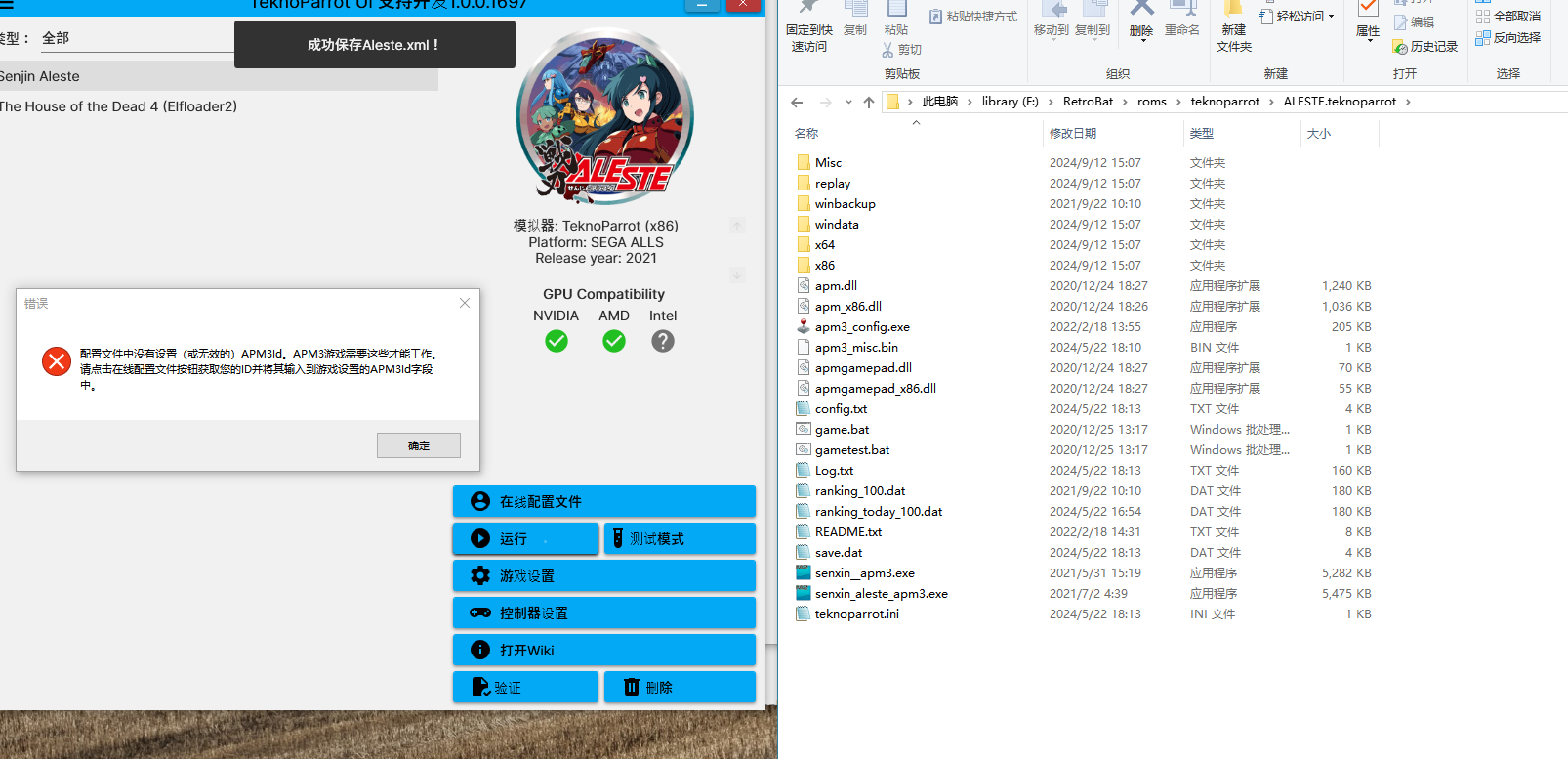1568x759 pixels.
Task: Select the winbackup folder
Action: pos(846,203)
